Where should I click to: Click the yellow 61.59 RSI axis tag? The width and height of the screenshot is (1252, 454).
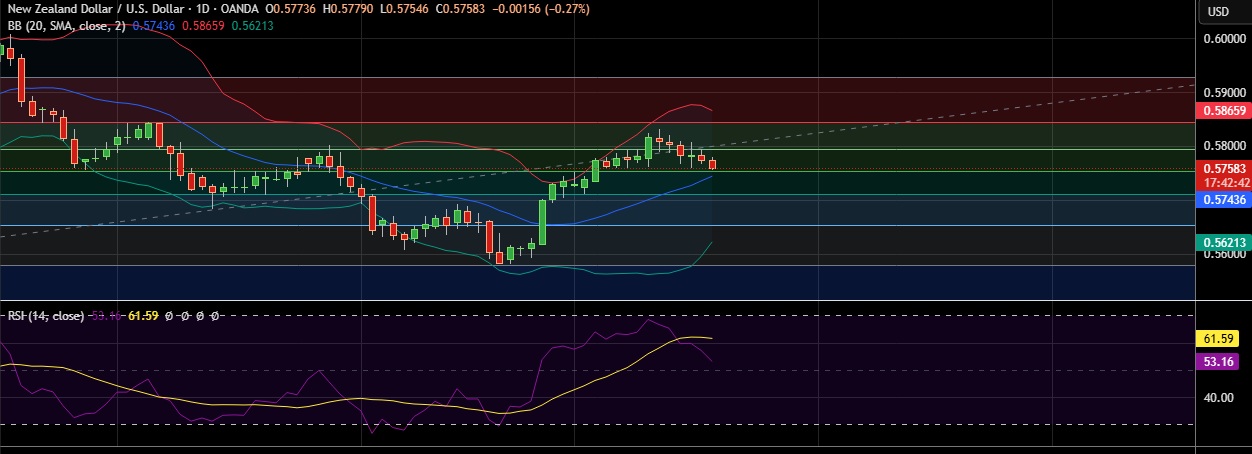[1218, 340]
